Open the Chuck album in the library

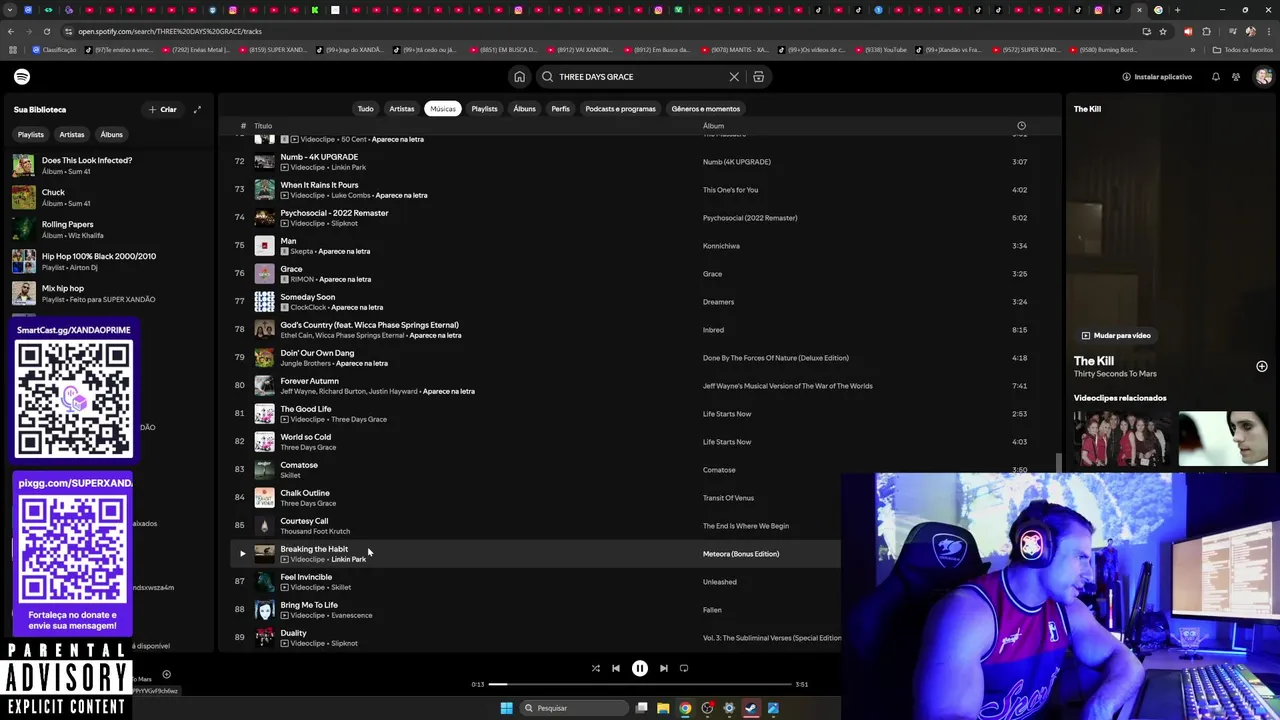pyautogui.click(x=108, y=197)
